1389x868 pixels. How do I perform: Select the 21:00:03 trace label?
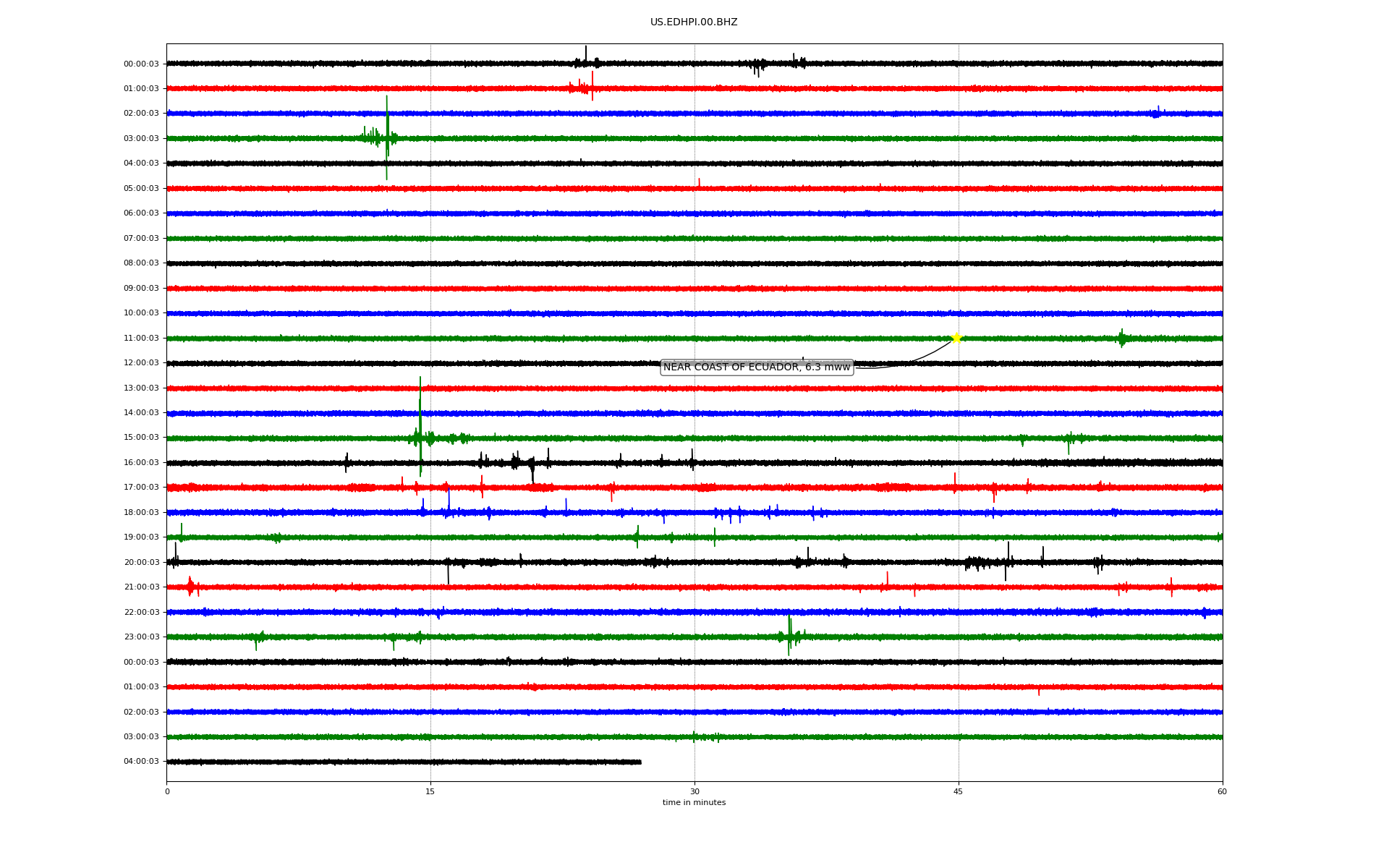point(141,587)
